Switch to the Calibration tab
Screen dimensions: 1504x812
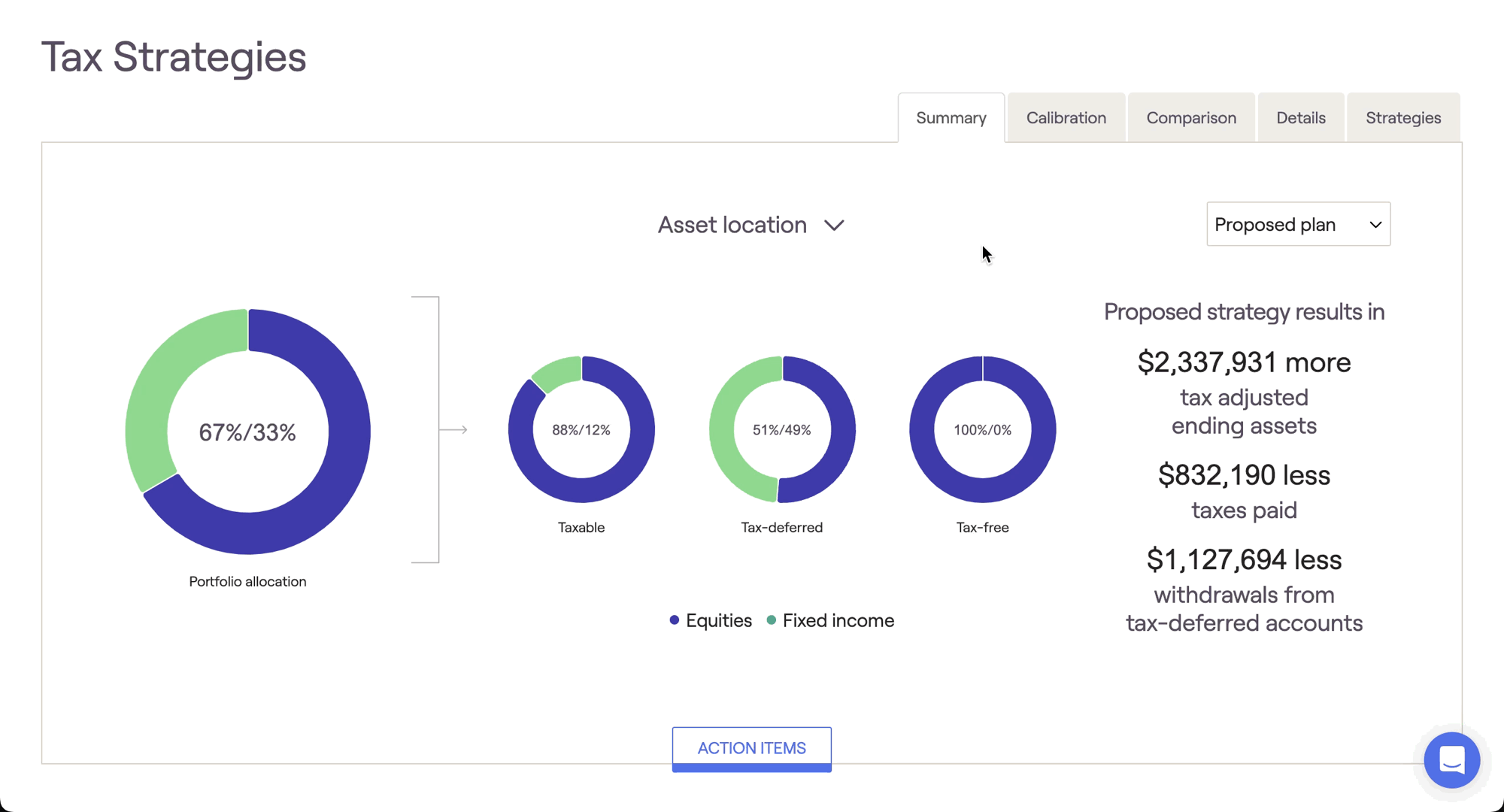pyautogui.click(x=1066, y=118)
